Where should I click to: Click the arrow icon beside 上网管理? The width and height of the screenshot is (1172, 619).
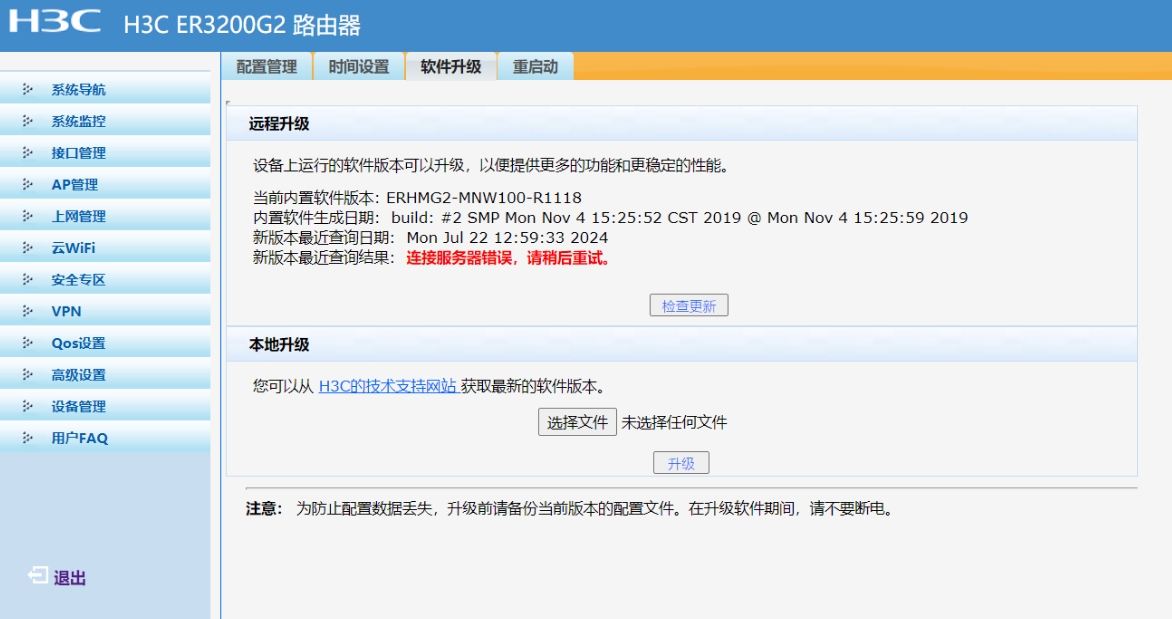tap(28, 216)
